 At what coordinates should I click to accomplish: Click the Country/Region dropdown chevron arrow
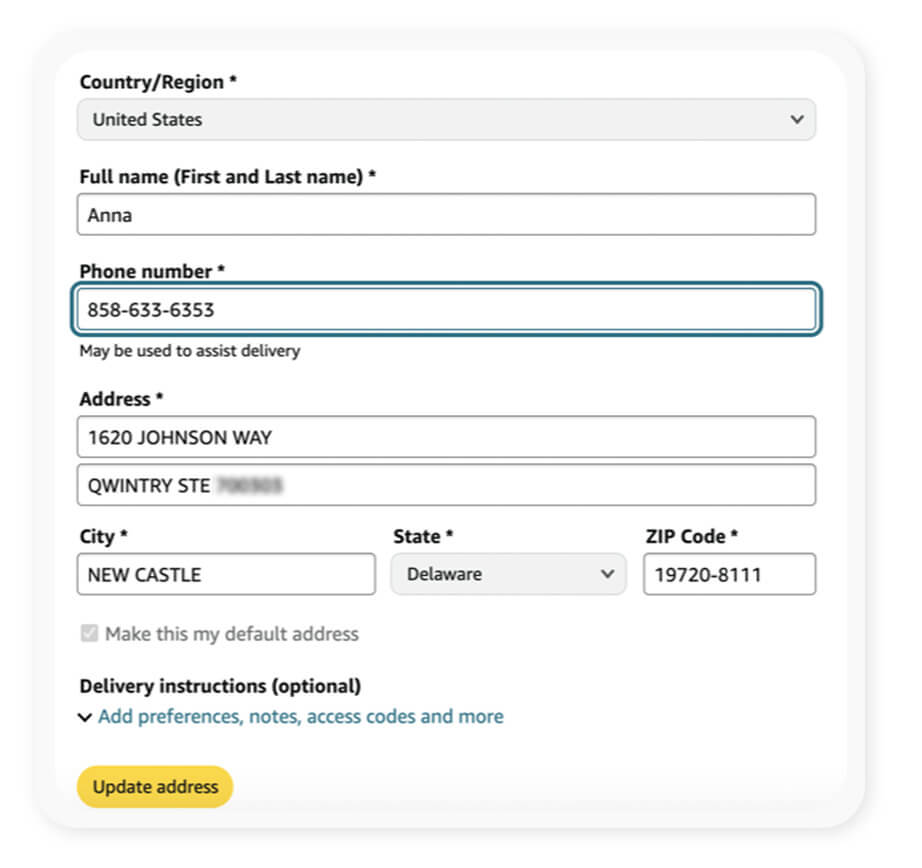[796, 119]
